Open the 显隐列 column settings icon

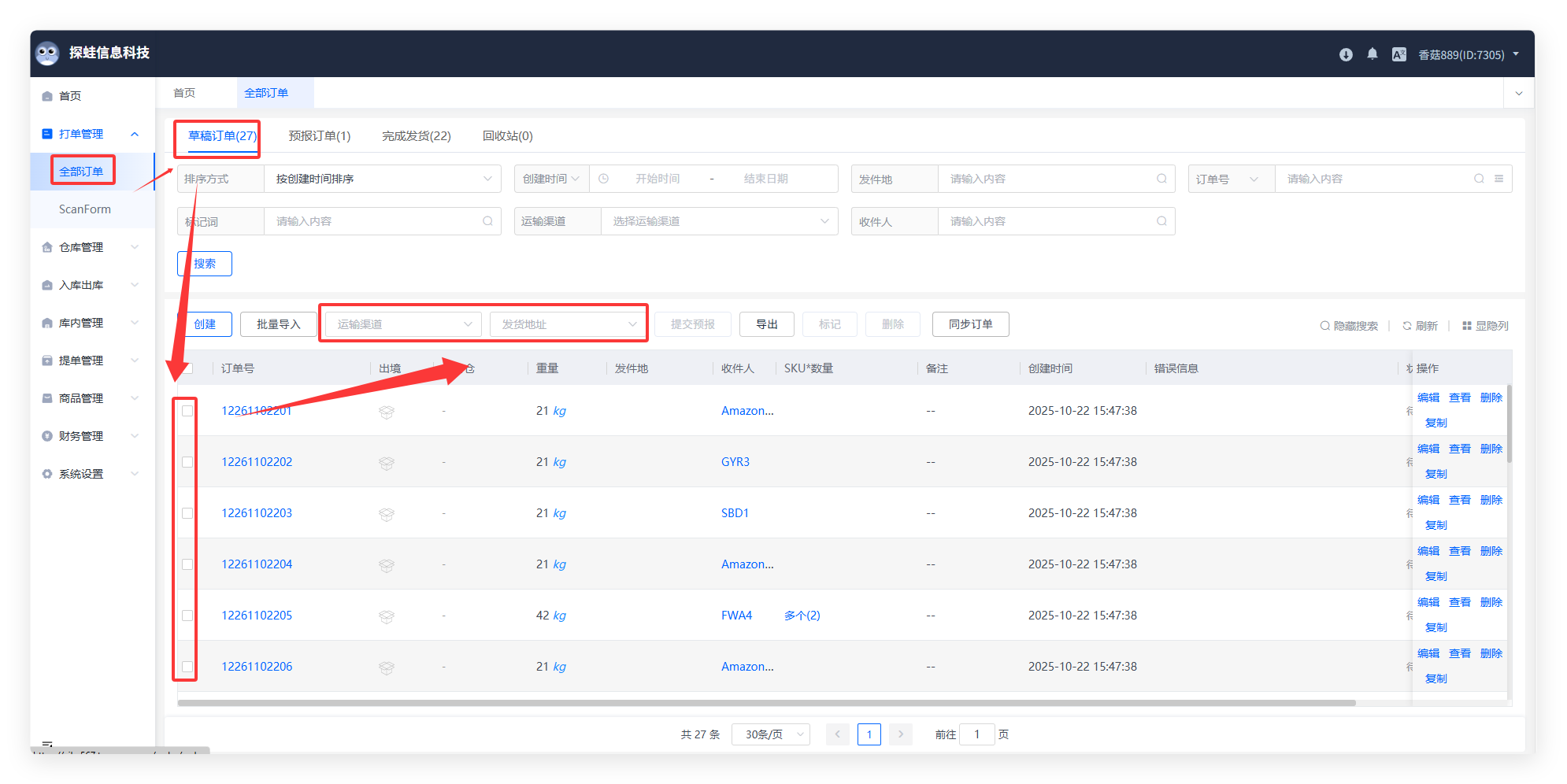[x=1467, y=326]
